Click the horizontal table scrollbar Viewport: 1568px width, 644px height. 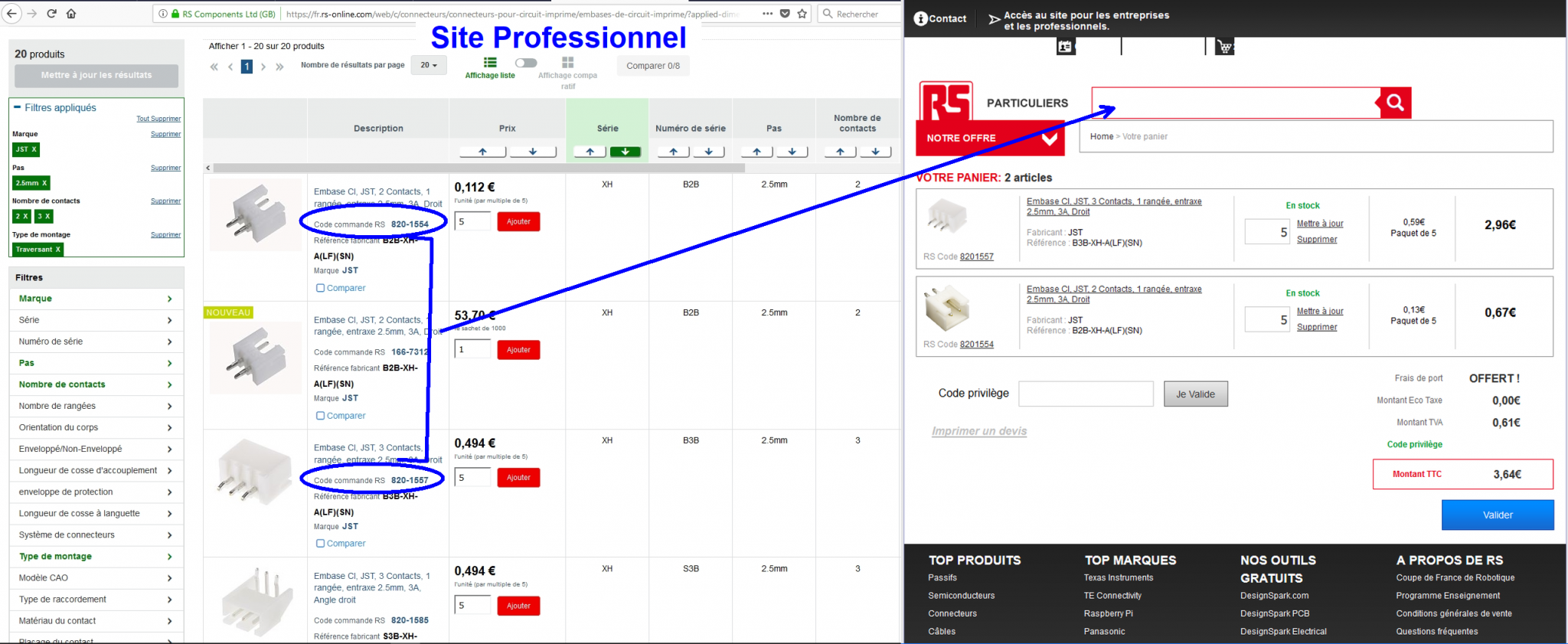tap(479, 168)
